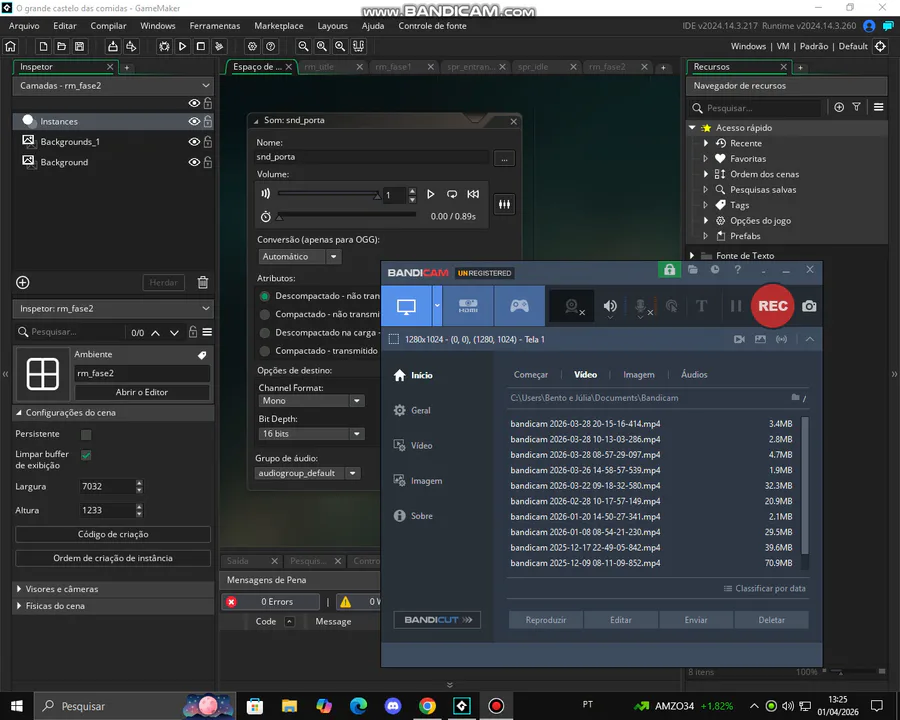Delete layer with trash can icon in Inspetor
The image size is (900, 720).
(x=203, y=282)
